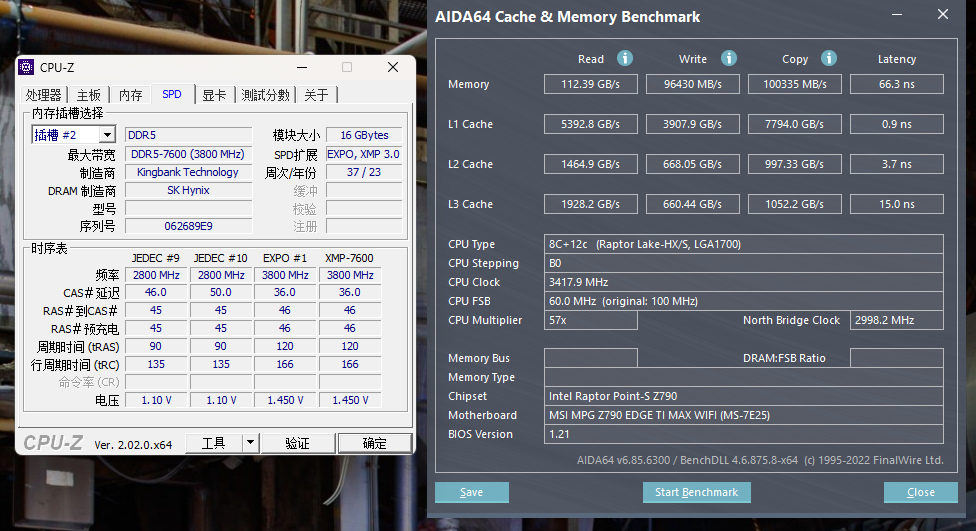Click the 确定 button
Viewport: 976px width, 531px height.
[374, 443]
